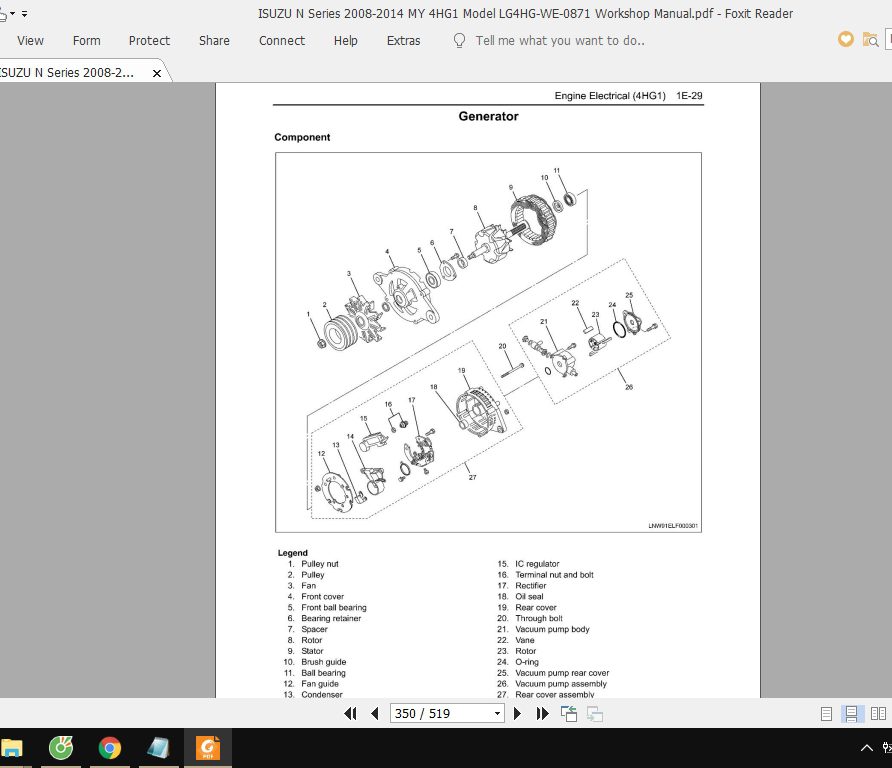Click legend entry 26. Vacuum pump assembly
The height and width of the screenshot is (768, 892).
[552, 683]
